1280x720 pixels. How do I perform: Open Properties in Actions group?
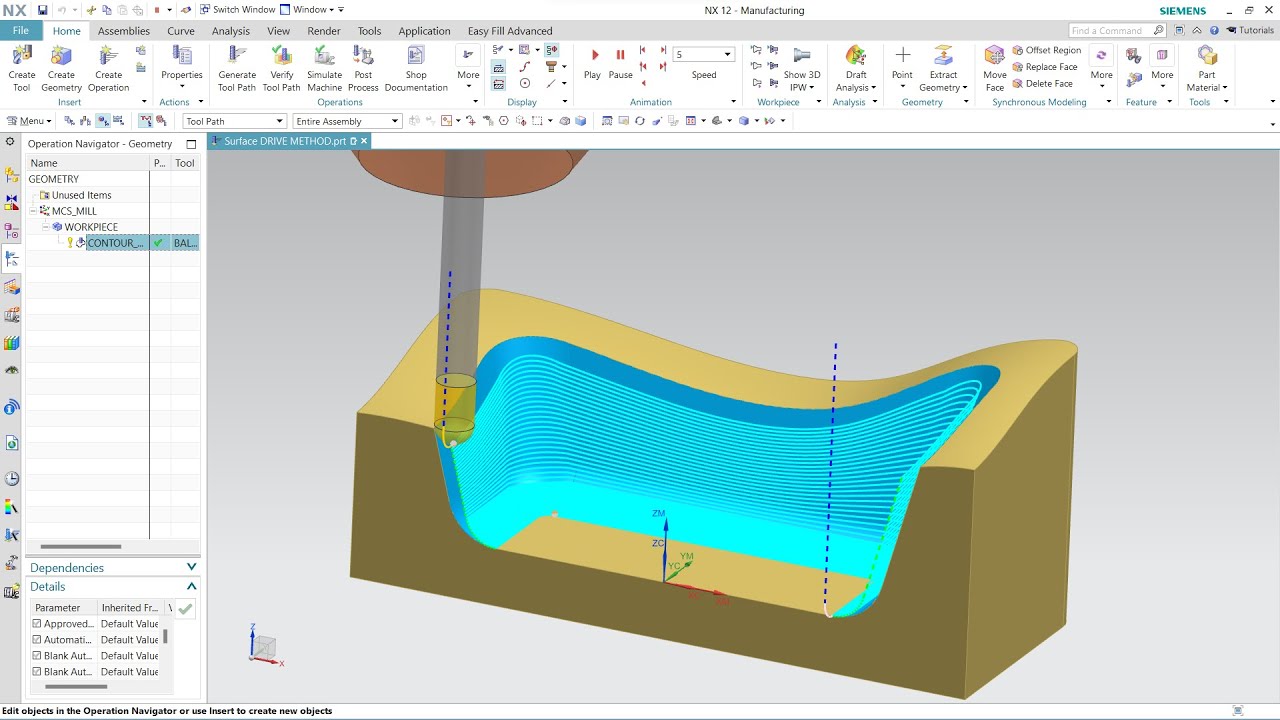tap(181, 68)
